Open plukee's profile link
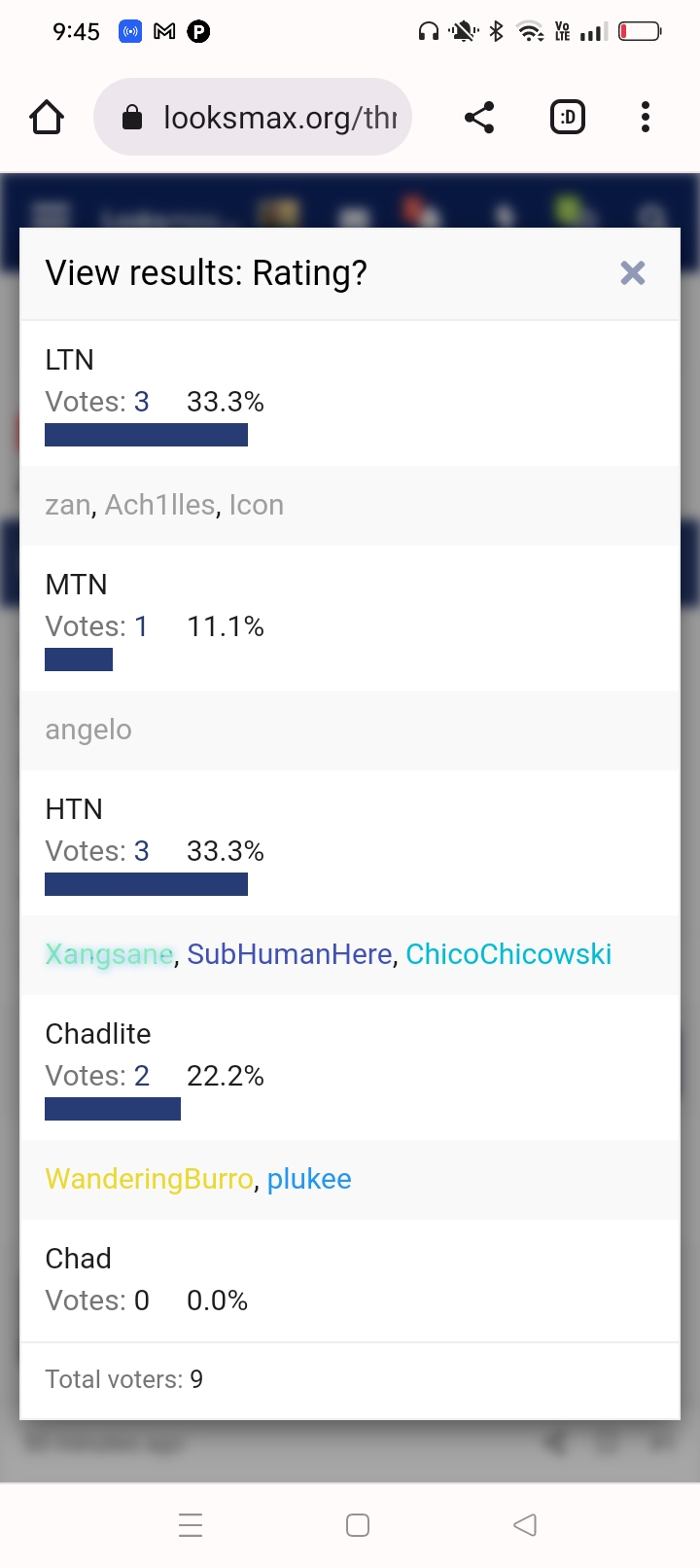Image resolution: width=700 pixels, height=1568 pixels. 309,1179
